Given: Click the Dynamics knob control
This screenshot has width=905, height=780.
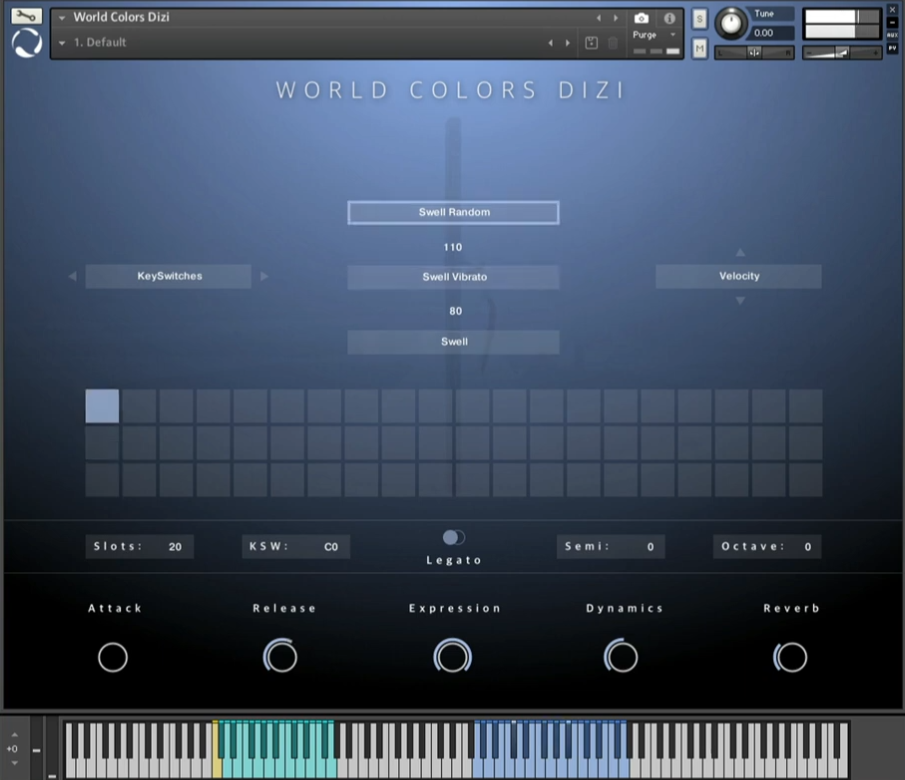Looking at the screenshot, I should pyautogui.click(x=621, y=657).
